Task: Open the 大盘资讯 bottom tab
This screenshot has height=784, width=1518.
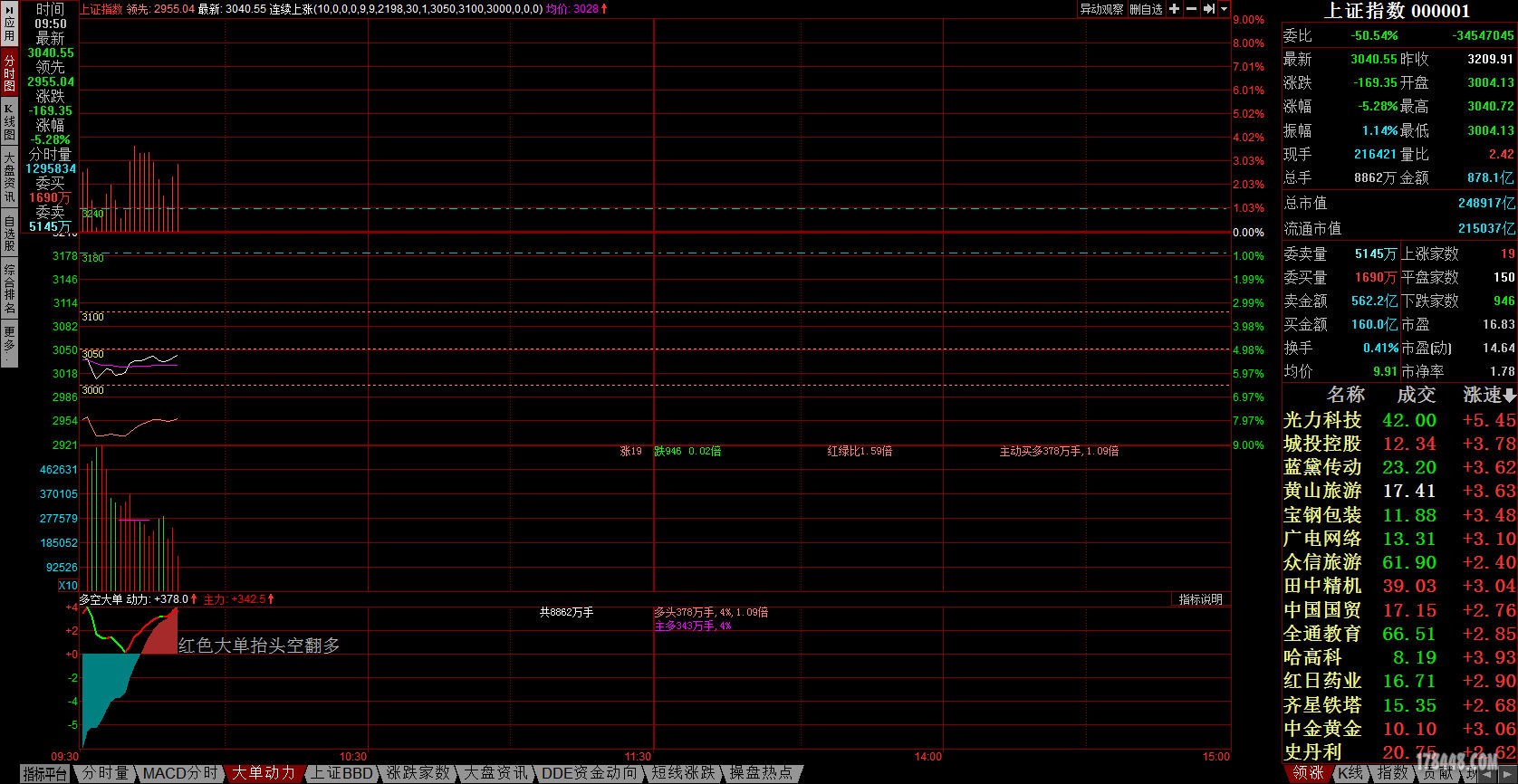Action: [495, 774]
